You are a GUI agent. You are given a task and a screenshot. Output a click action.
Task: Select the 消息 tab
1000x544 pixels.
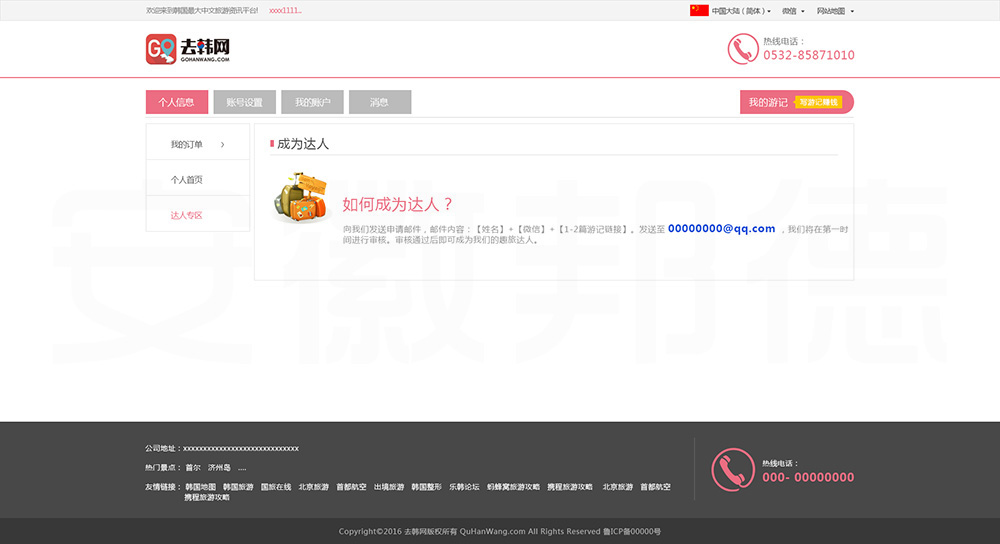(x=379, y=102)
